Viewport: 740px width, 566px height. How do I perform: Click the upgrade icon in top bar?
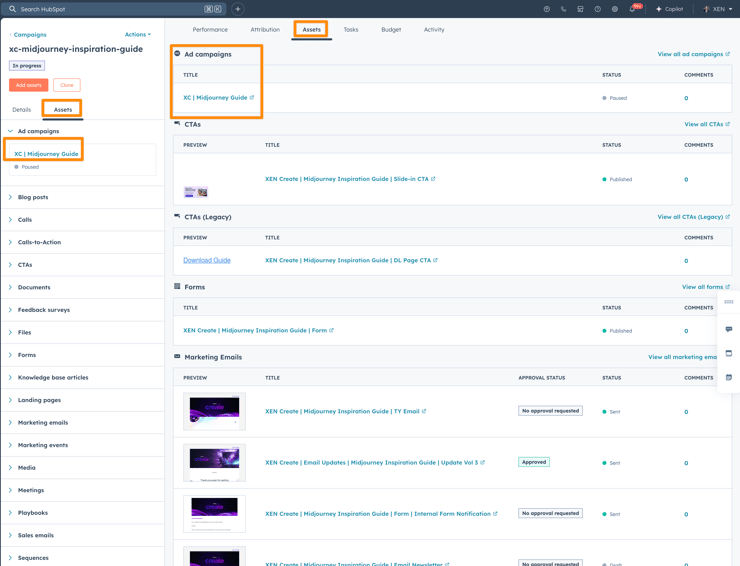tap(547, 9)
